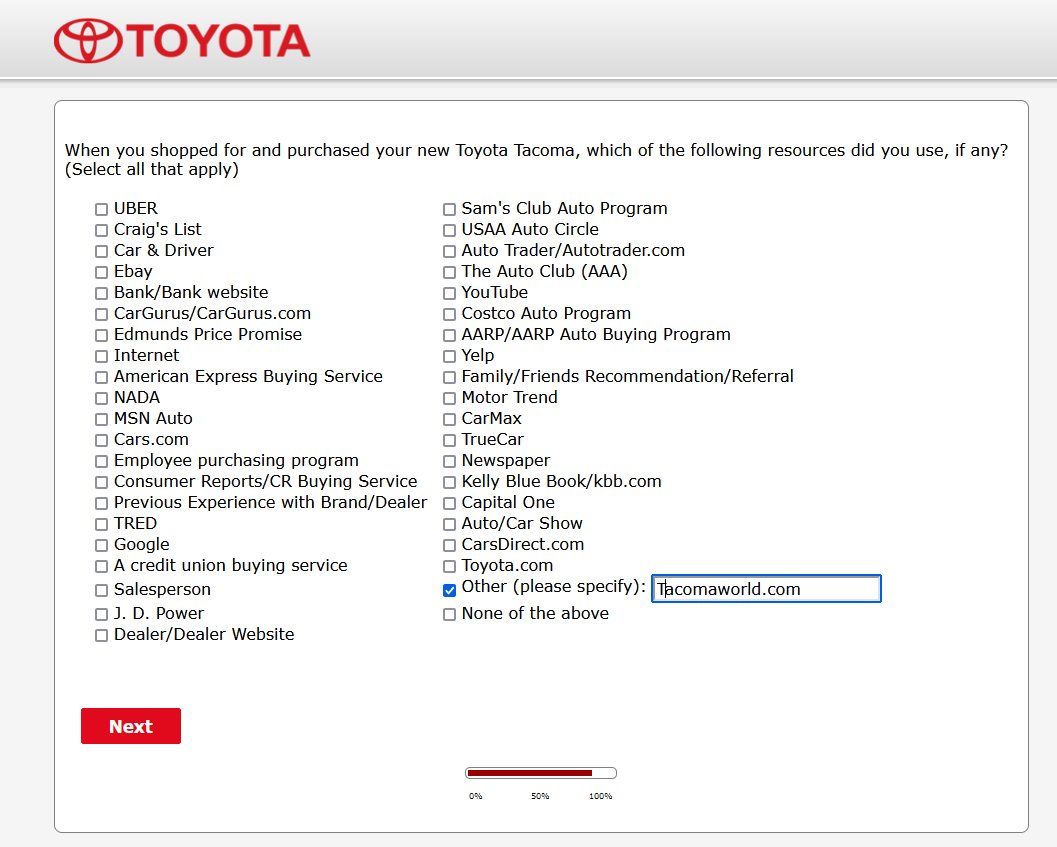
Task: Check None of the above
Action: (449, 614)
